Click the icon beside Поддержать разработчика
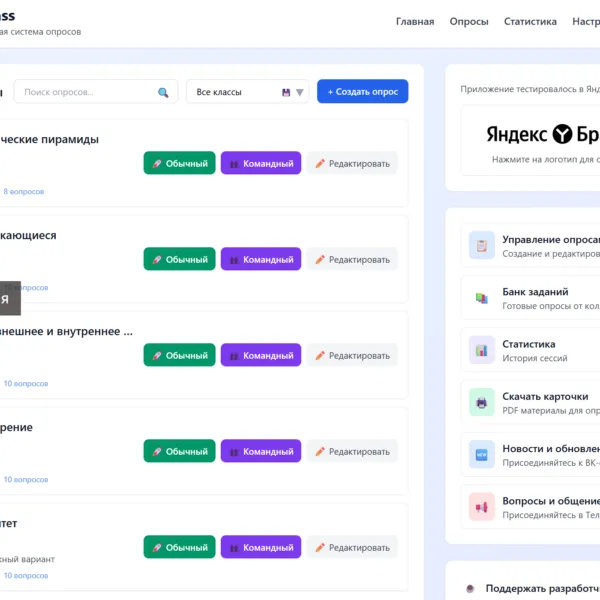This screenshot has width=600, height=600. click(470, 588)
